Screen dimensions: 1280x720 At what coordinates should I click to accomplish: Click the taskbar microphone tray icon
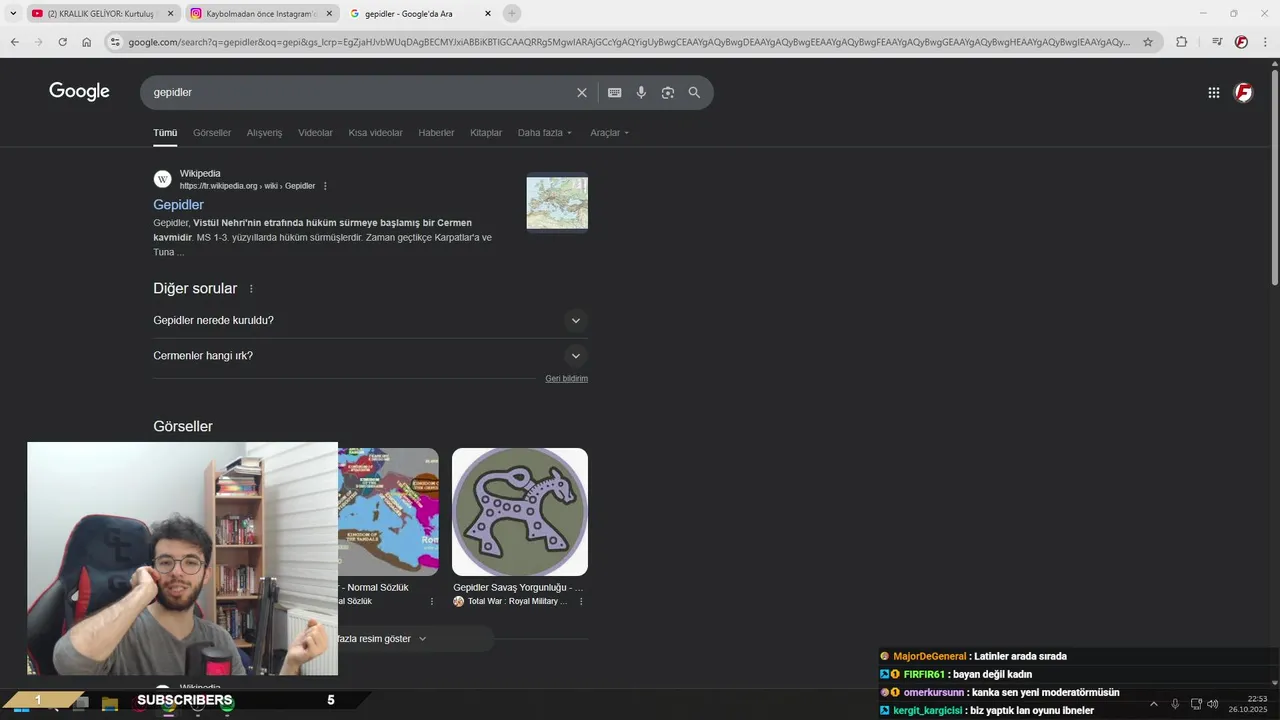[x=1175, y=704]
